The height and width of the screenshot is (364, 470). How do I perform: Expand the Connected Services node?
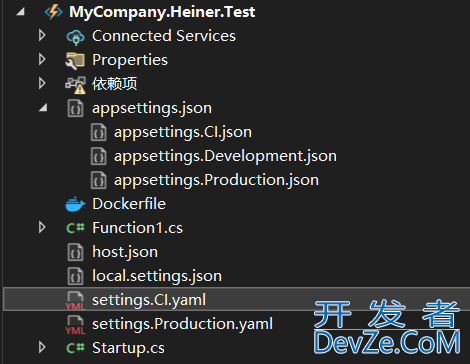pos(42,35)
